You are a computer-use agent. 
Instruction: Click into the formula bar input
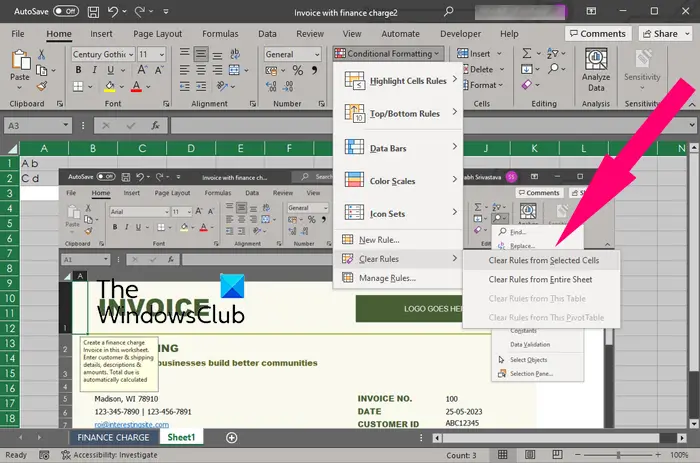(429, 125)
